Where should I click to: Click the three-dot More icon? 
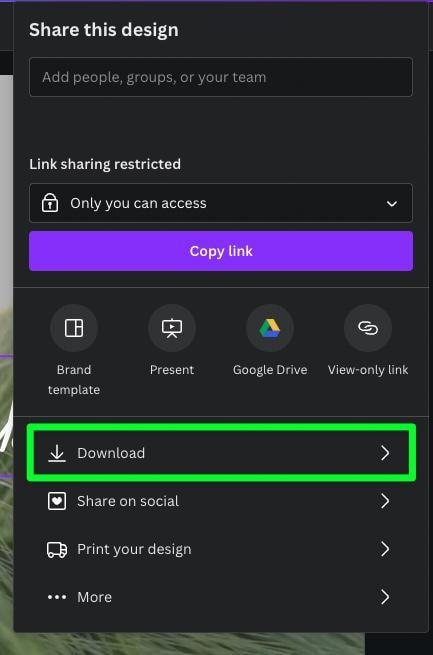tap(57, 597)
